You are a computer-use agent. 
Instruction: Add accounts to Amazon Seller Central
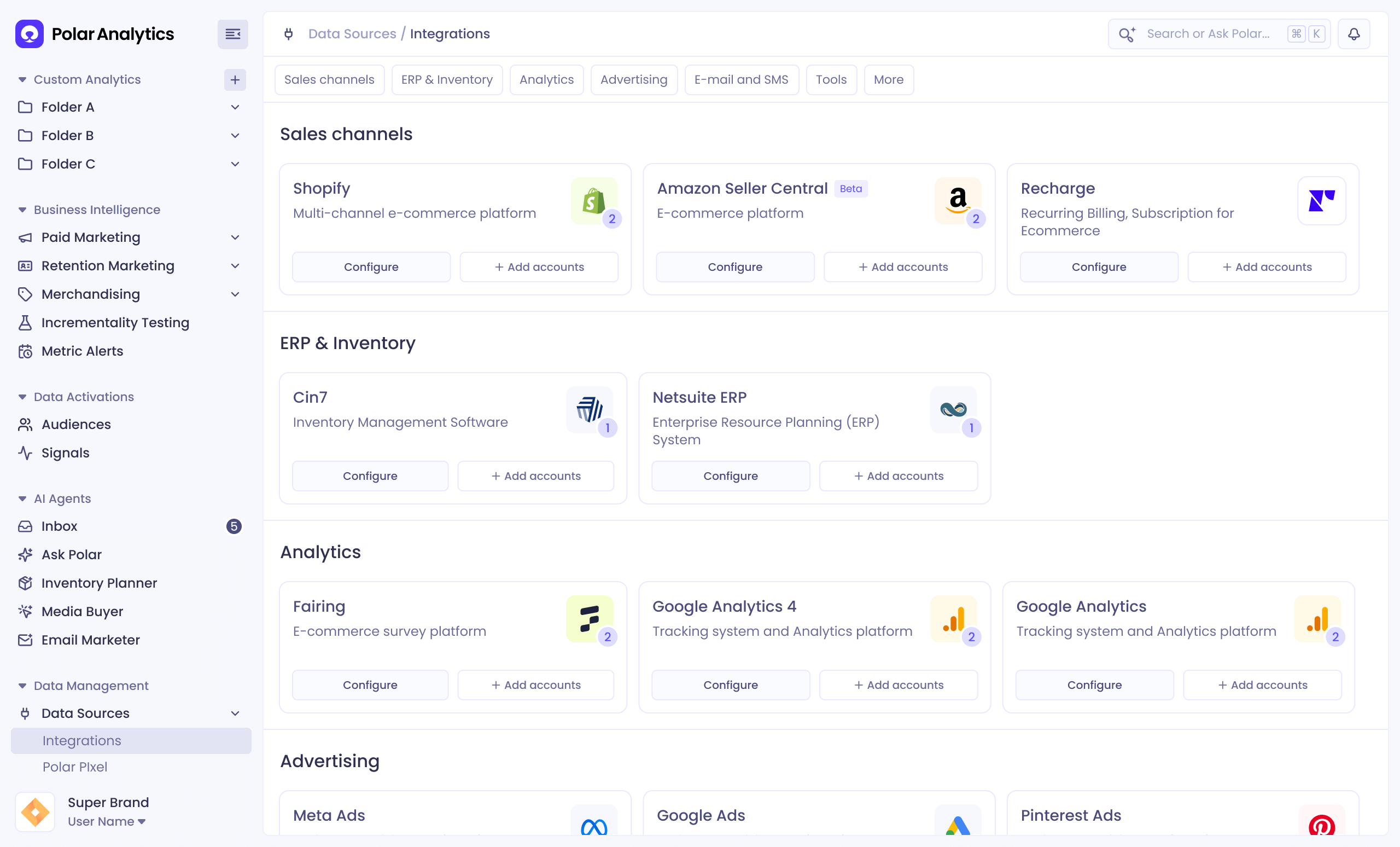[902, 266]
